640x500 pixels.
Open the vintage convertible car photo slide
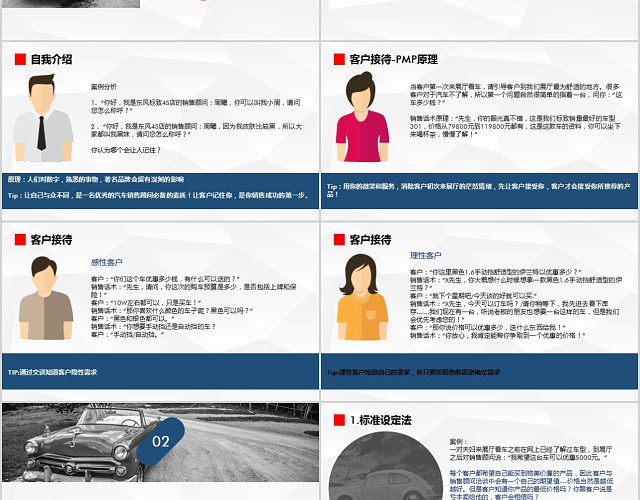[x=160, y=442]
